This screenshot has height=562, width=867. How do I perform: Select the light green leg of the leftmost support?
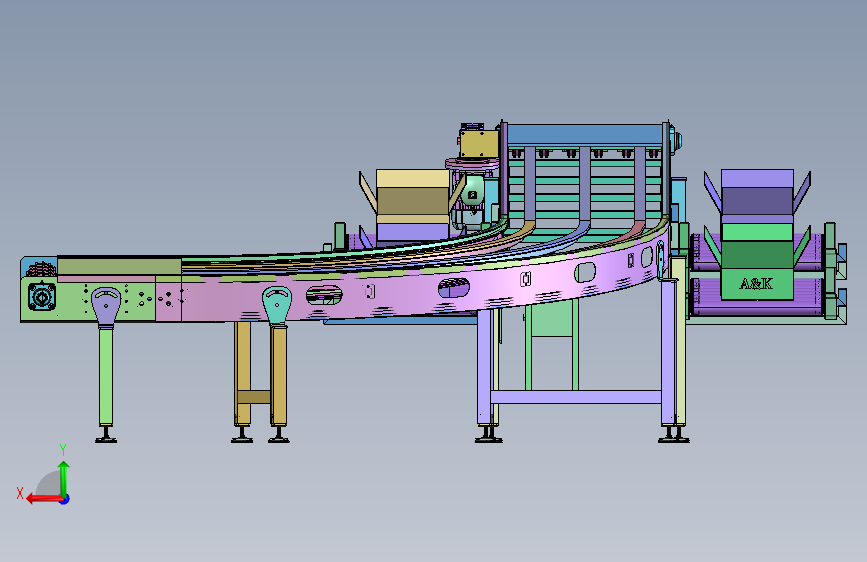[106, 377]
